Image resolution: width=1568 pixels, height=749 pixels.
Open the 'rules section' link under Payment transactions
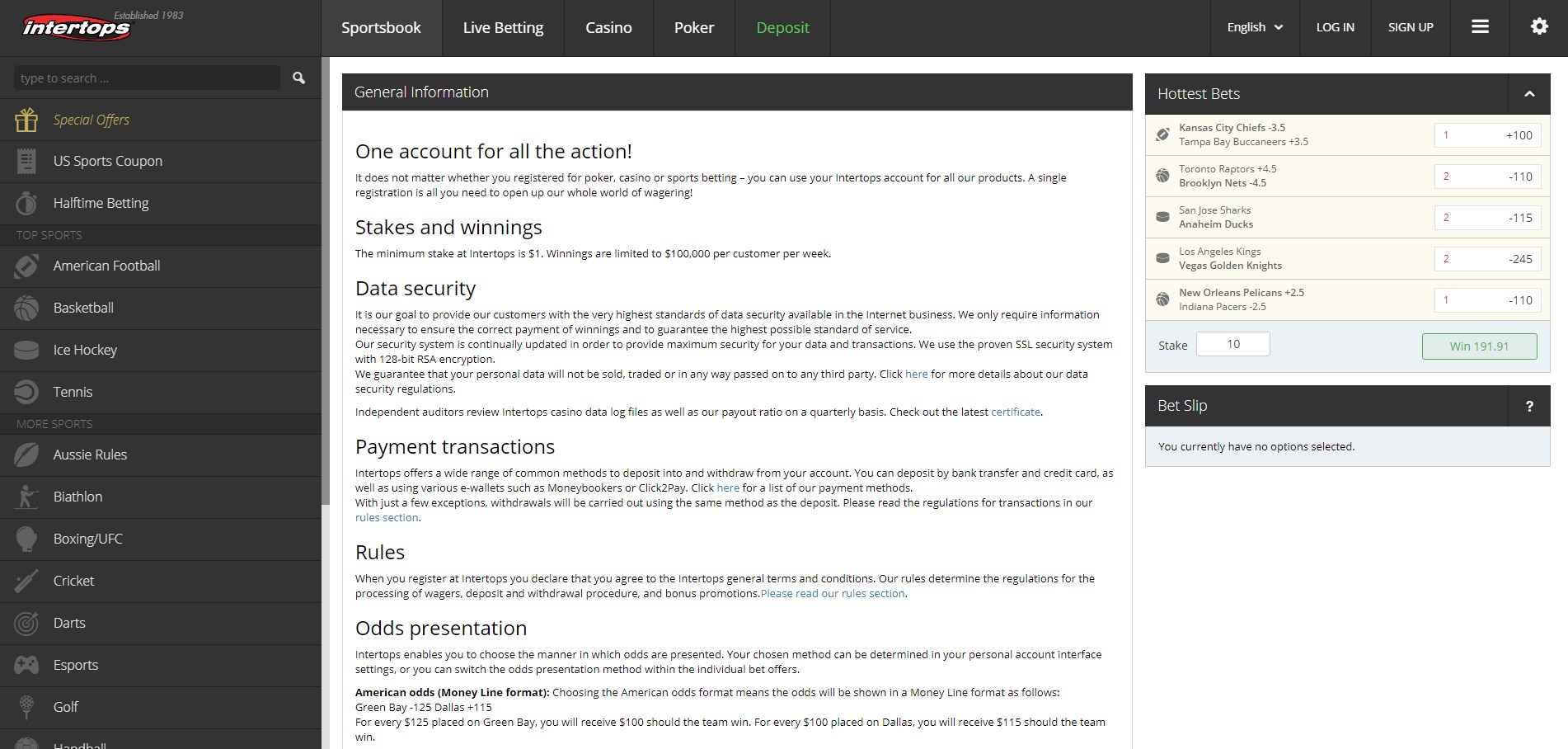(387, 517)
